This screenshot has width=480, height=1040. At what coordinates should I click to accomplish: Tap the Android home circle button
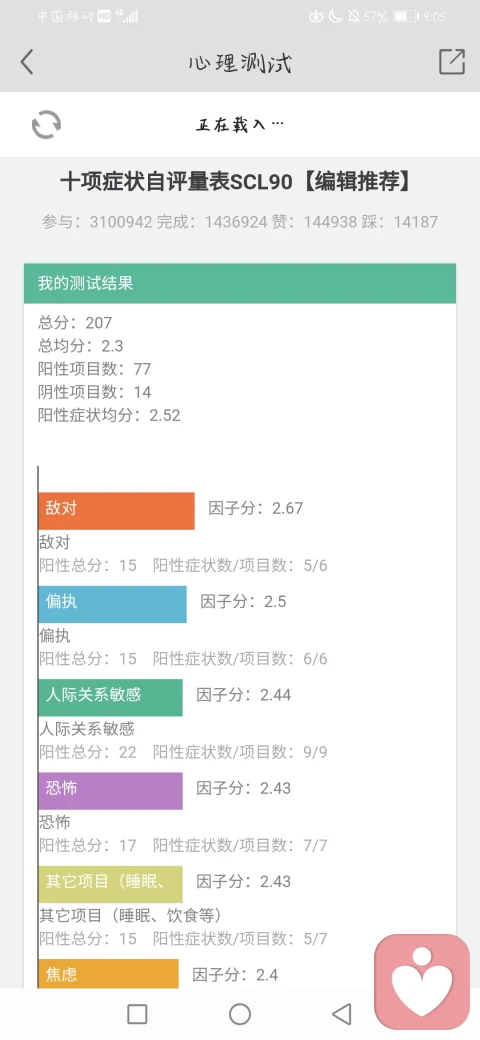pyautogui.click(x=240, y=1013)
